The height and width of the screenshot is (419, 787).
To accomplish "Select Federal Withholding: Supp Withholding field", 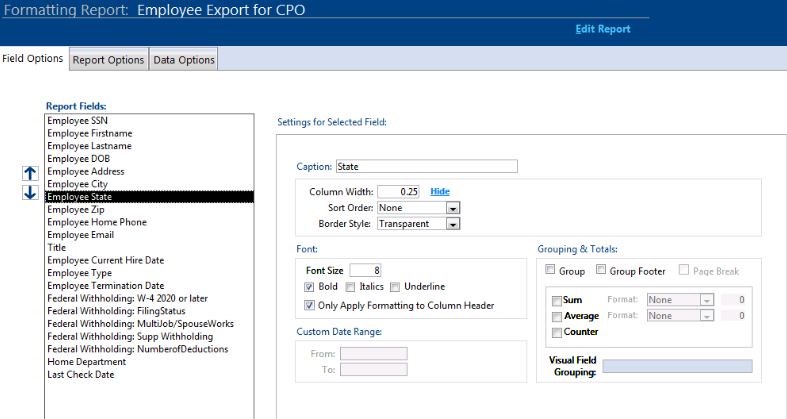I will (x=149, y=337).
